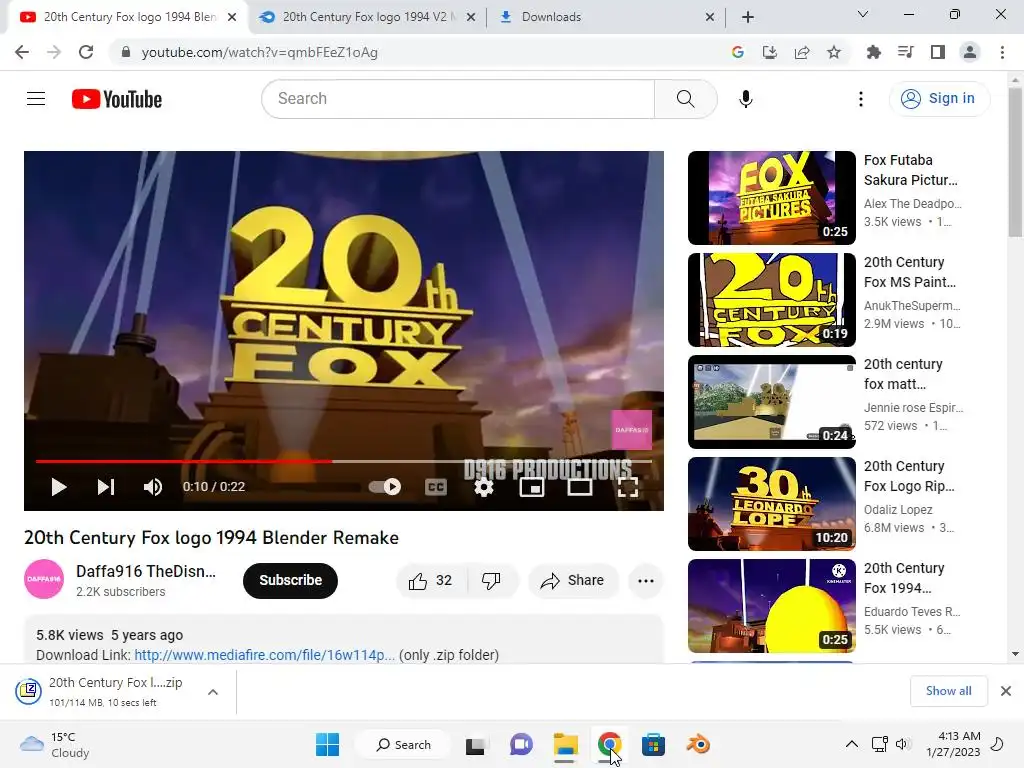The width and height of the screenshot is (1024, 768).
Task: Show hidden system tray icons
Action: point(852,744)
